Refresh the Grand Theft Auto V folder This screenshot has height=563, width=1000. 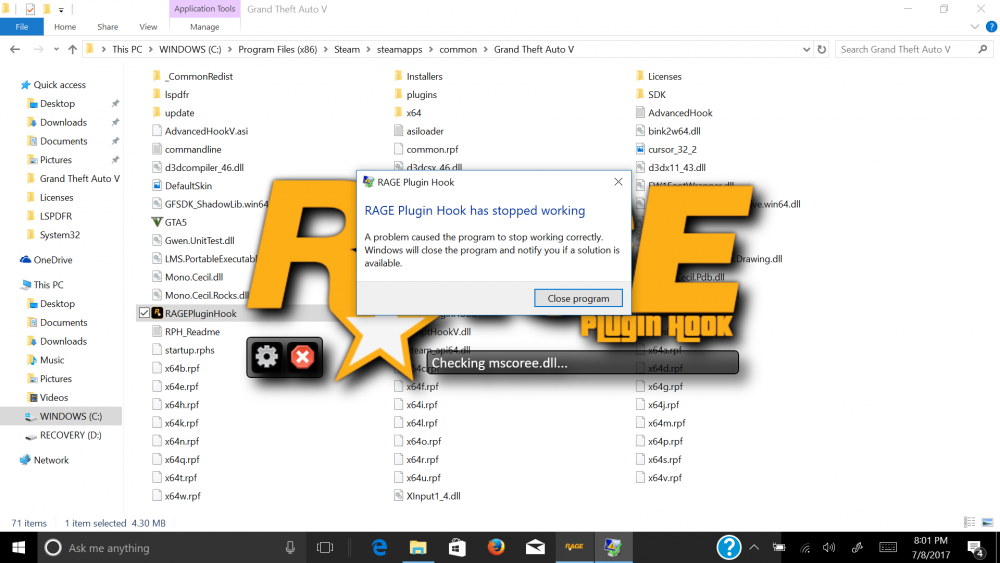[821, 49]
